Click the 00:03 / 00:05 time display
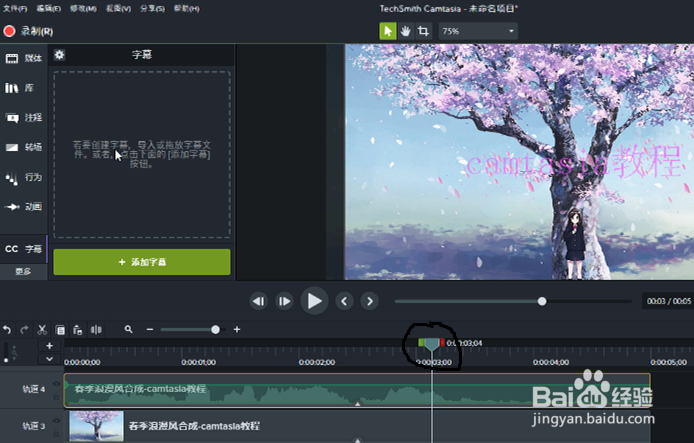This screenshot has width=694, height=443. pos(668,301)
